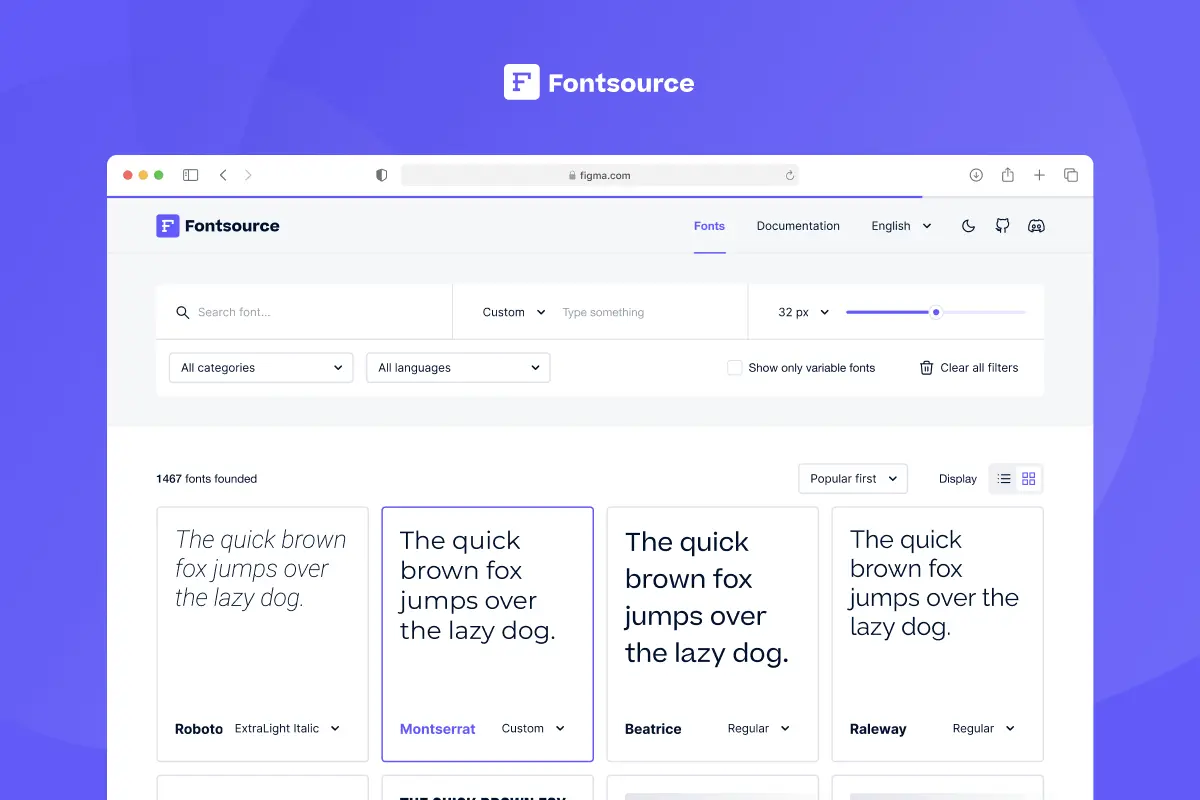Screen dimensions: 1200x800
Task: Switch to the Documentation tab
Action: (x=798, y=225)
